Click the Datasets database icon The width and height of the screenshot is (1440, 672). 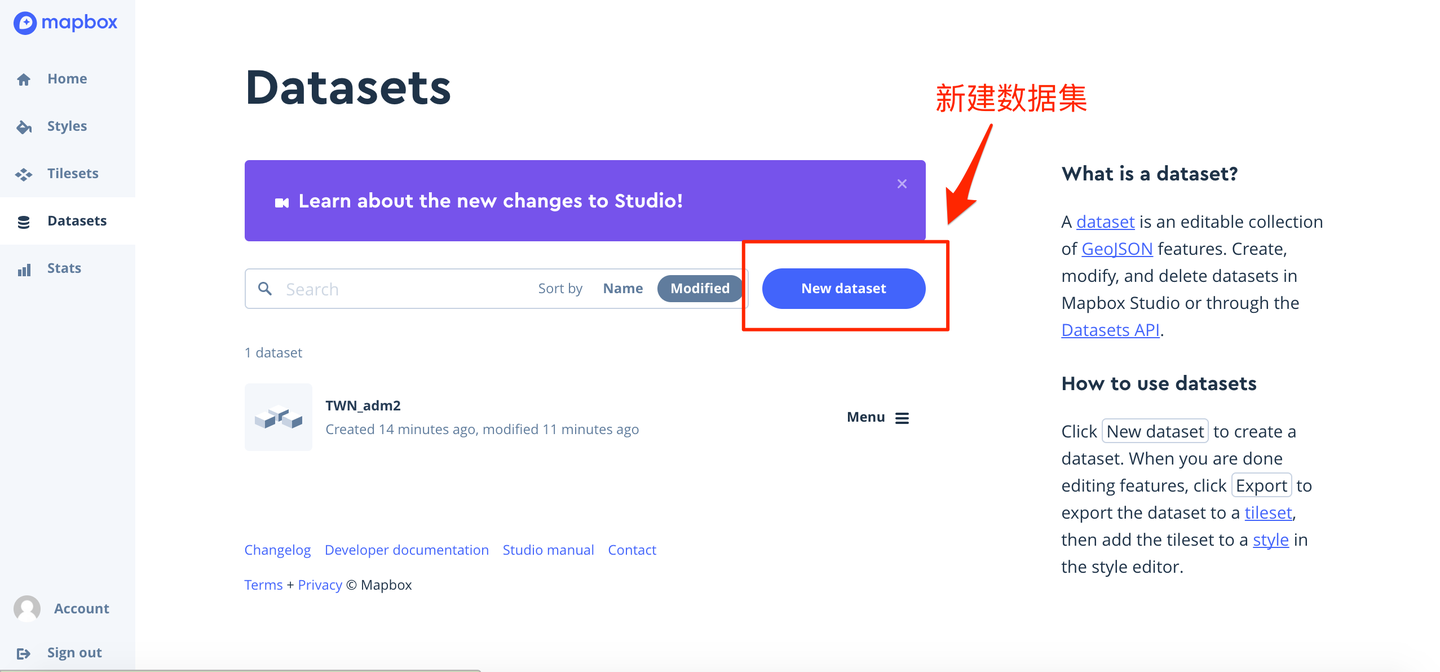pos(22,220)
